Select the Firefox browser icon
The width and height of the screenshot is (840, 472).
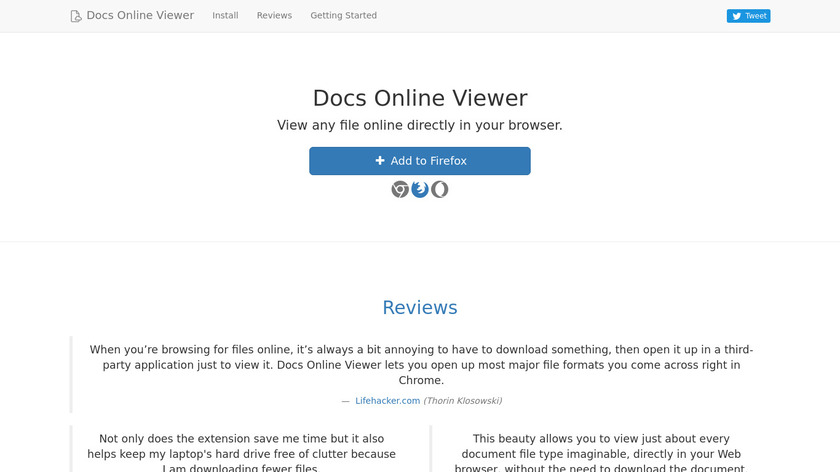420,189
